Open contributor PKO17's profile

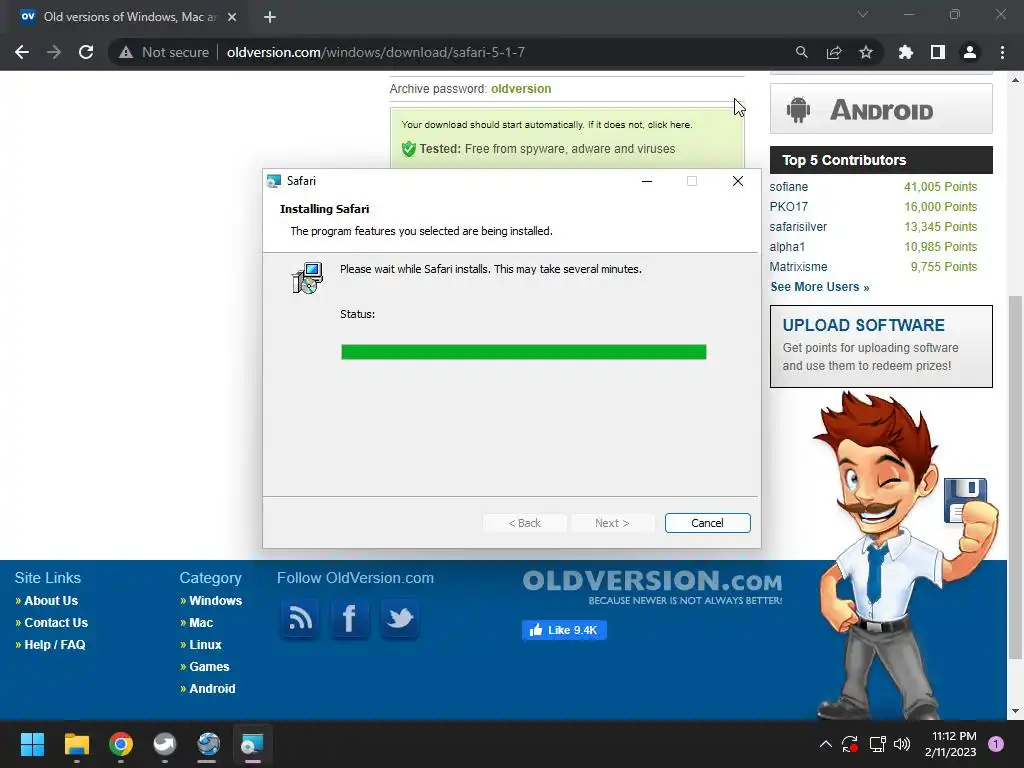(x=788, y=207)
